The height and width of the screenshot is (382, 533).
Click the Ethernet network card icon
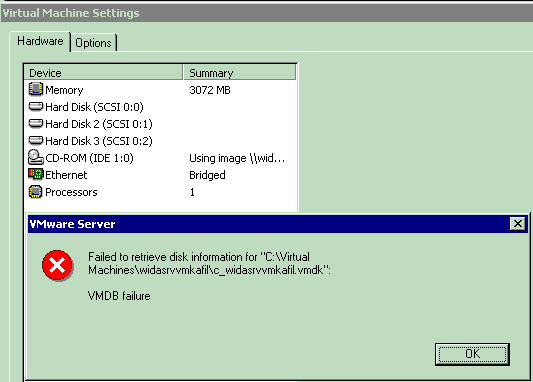tap(35, 174)
